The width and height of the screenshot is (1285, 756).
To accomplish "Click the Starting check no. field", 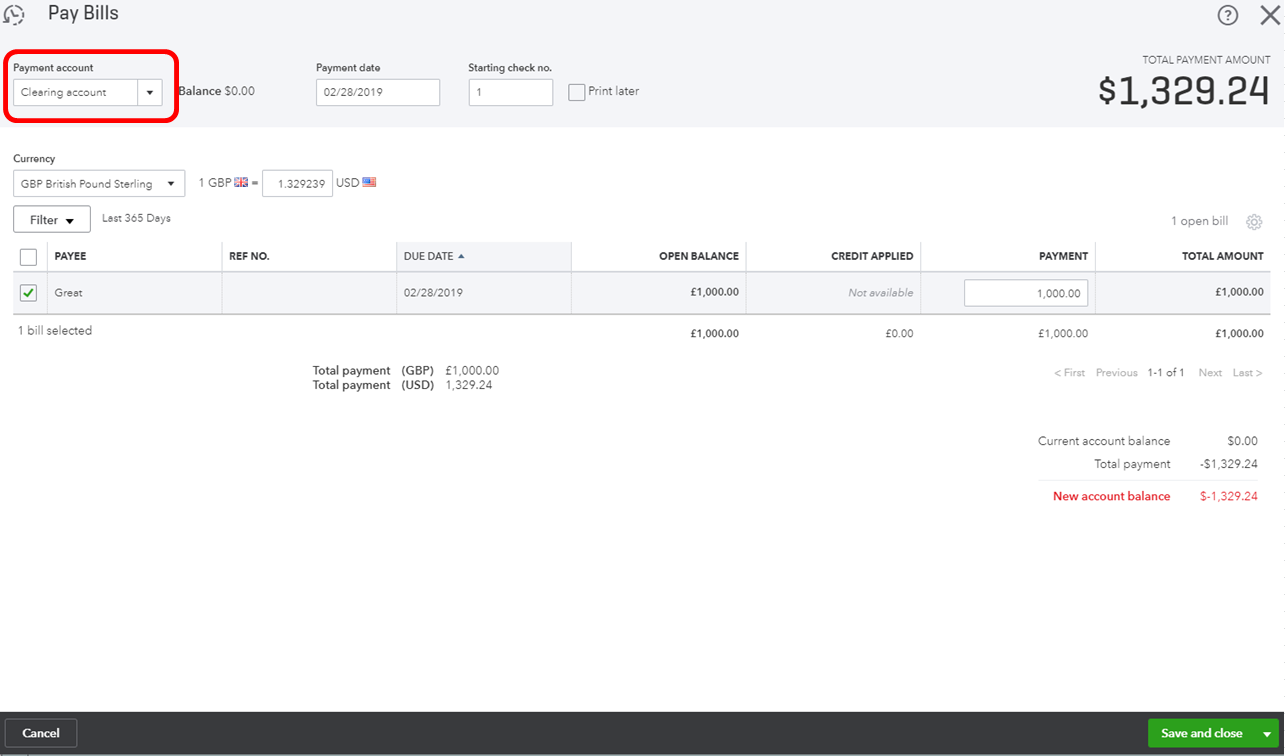I will point(510,92).
